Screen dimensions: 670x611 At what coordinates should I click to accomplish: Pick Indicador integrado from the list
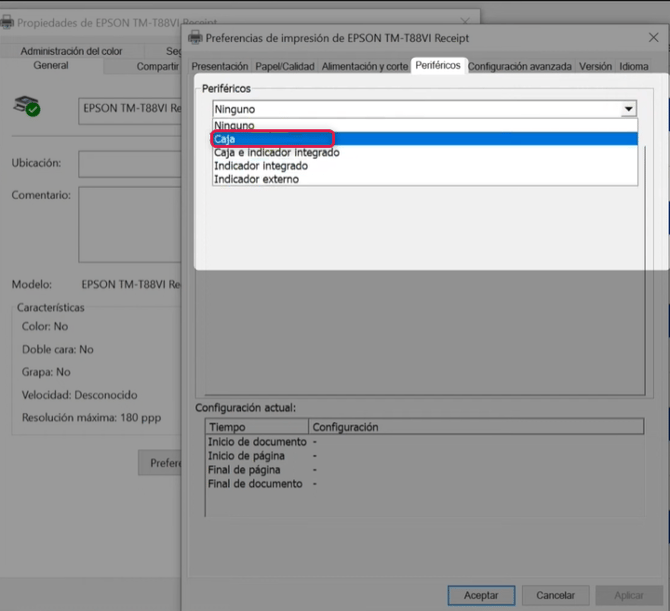(425, 166)
